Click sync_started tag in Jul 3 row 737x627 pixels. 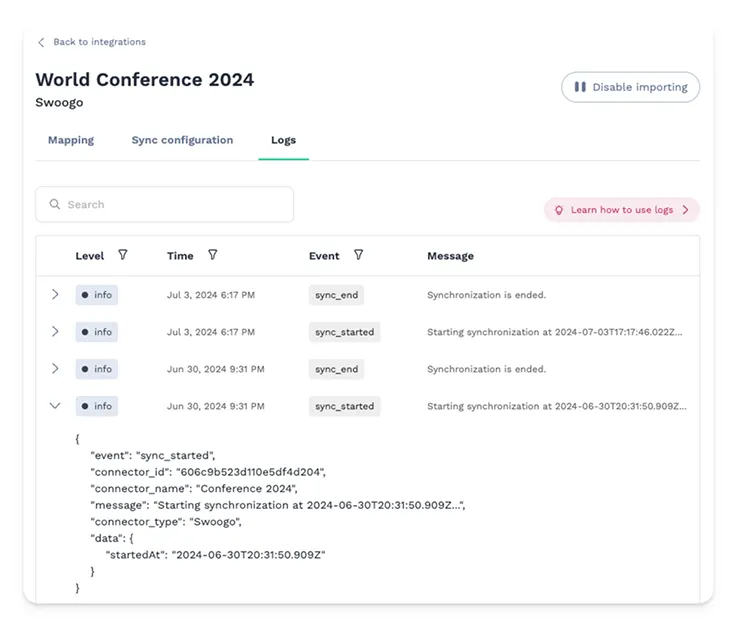[345, 332]
